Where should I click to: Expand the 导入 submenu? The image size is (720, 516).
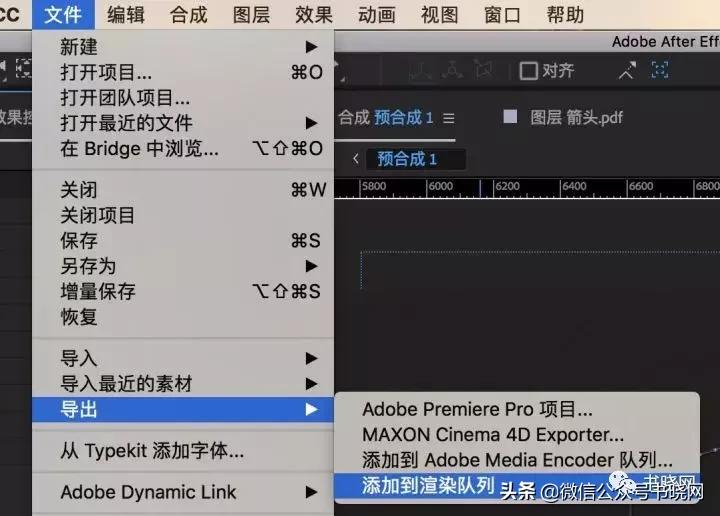[183, 358]
